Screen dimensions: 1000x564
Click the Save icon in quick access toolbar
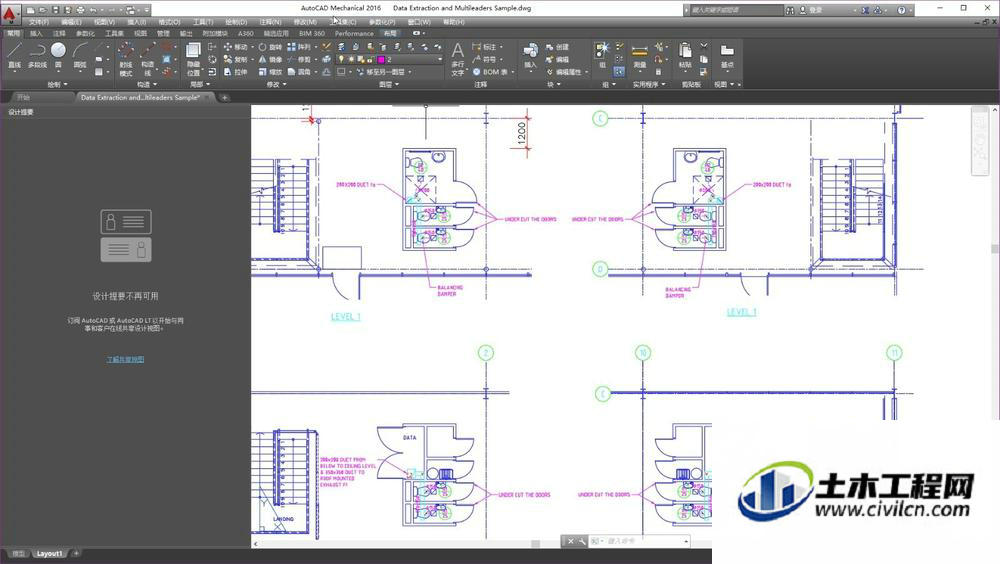(55, 10)
